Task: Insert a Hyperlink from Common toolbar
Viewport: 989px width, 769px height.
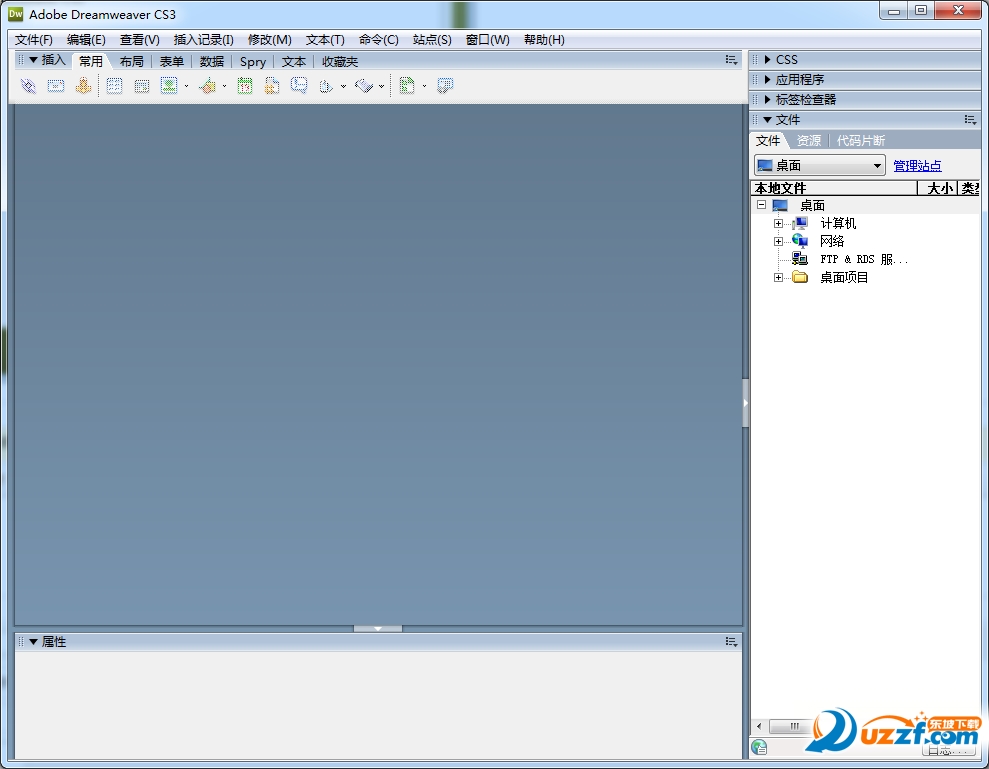Action: coord(28,86)
